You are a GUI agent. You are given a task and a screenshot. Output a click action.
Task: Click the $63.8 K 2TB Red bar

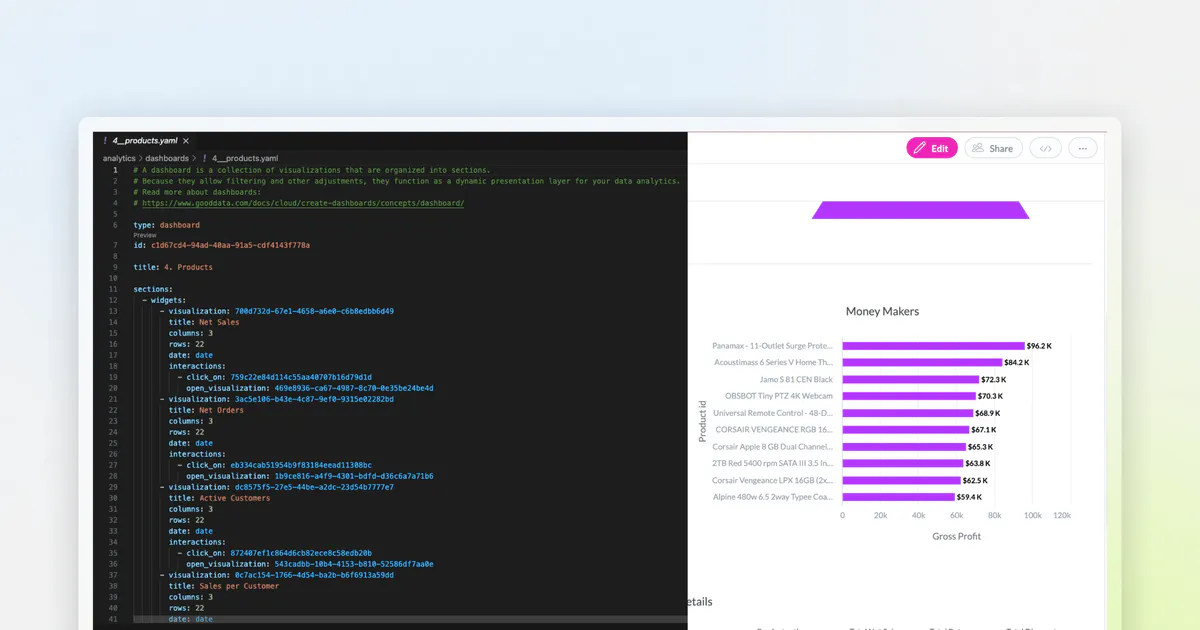pyautogui.click(x=902, y=463)
